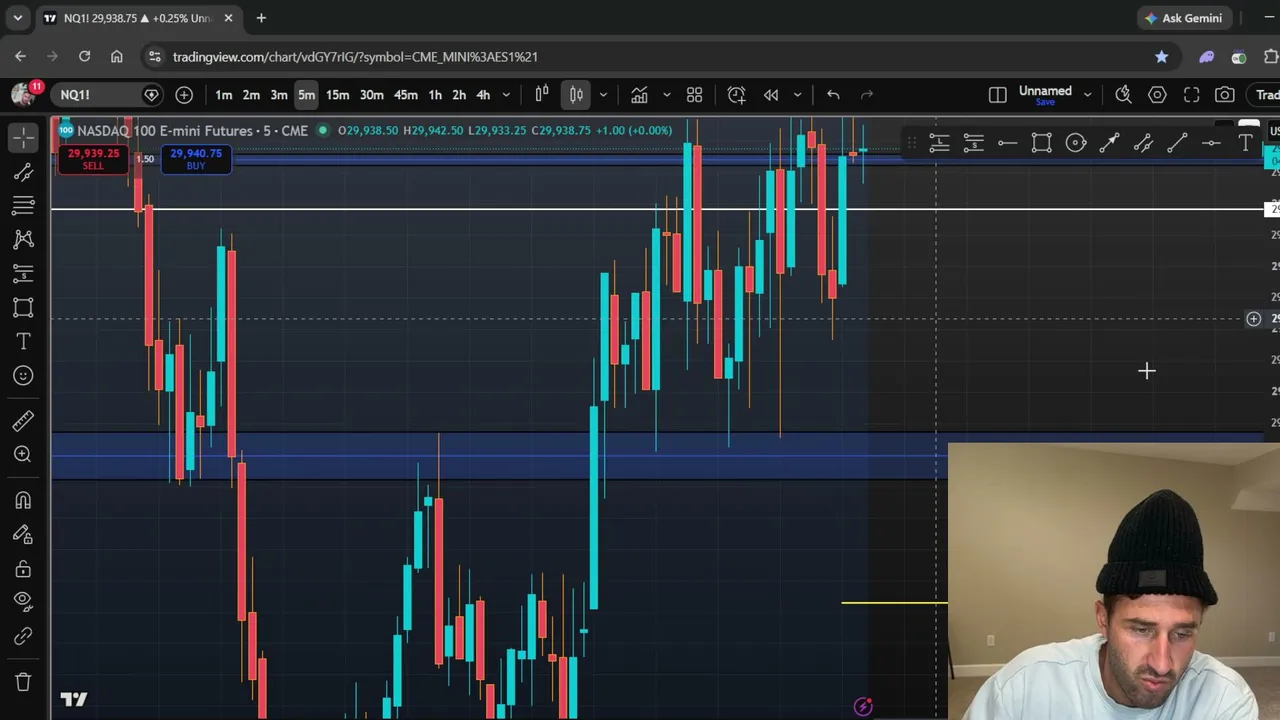
Task: Undo the last chart action
Action: pos(833,95)
